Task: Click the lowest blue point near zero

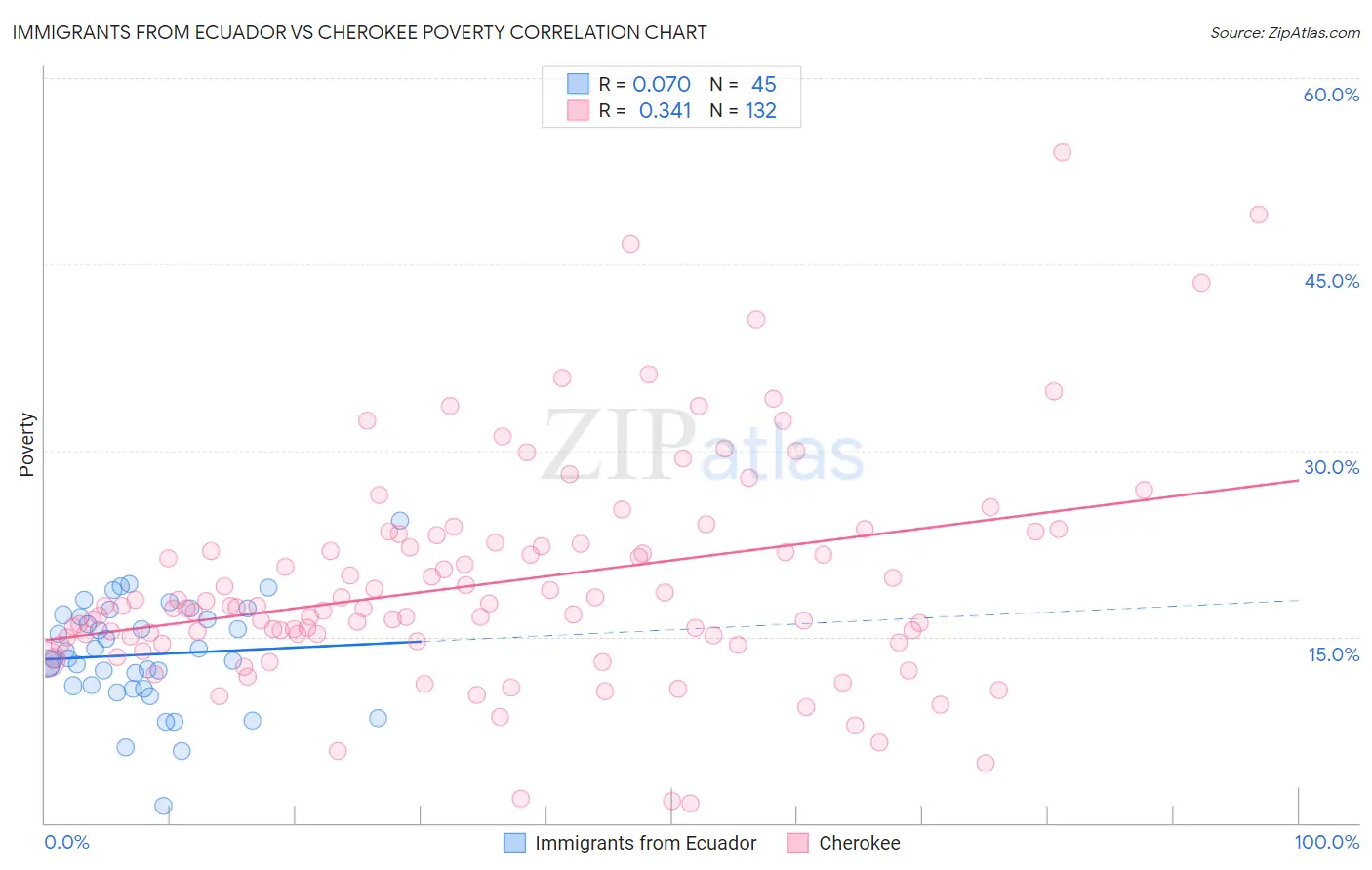Action: (163, 806)
